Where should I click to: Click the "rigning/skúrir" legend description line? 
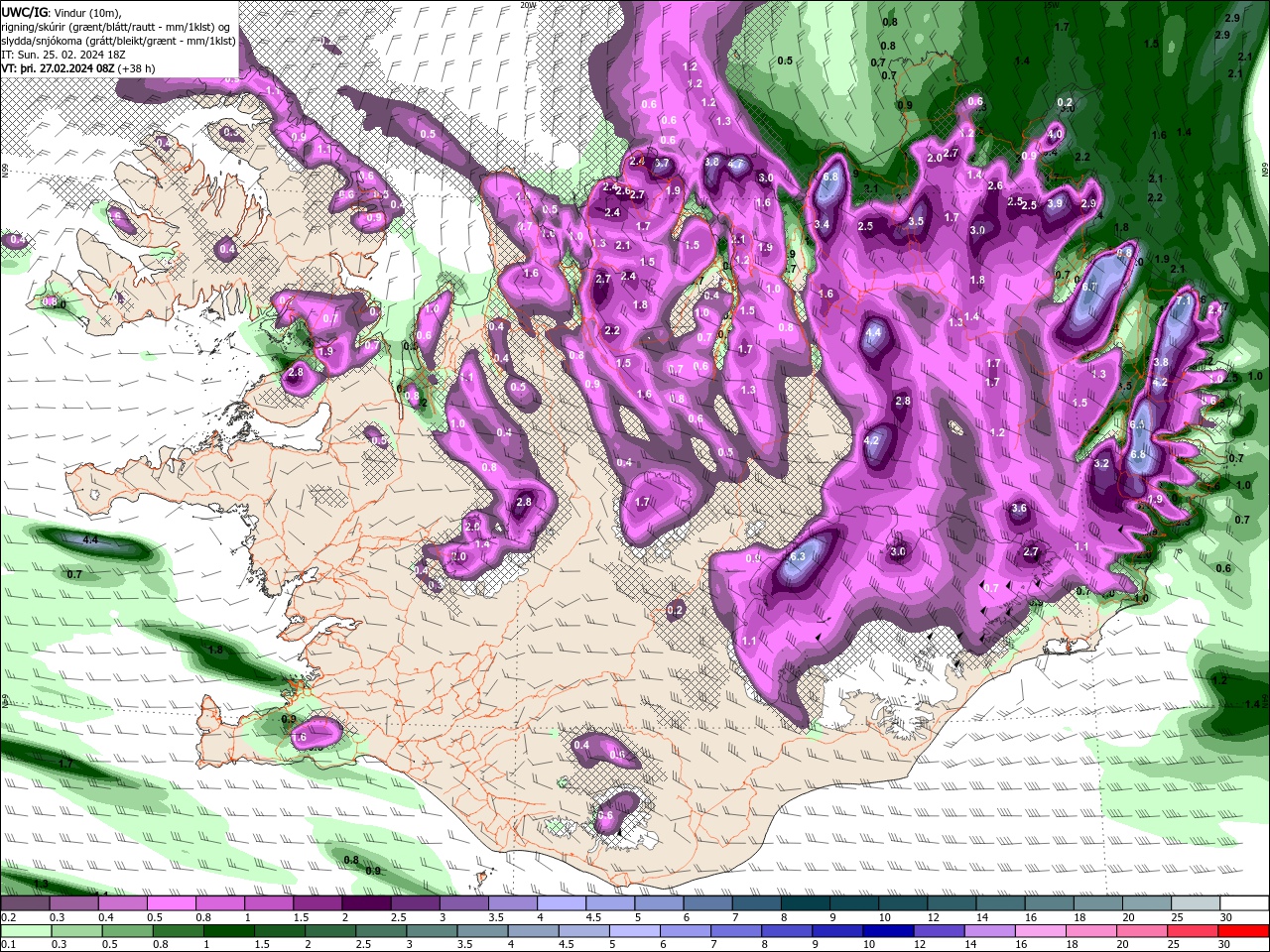115,27
